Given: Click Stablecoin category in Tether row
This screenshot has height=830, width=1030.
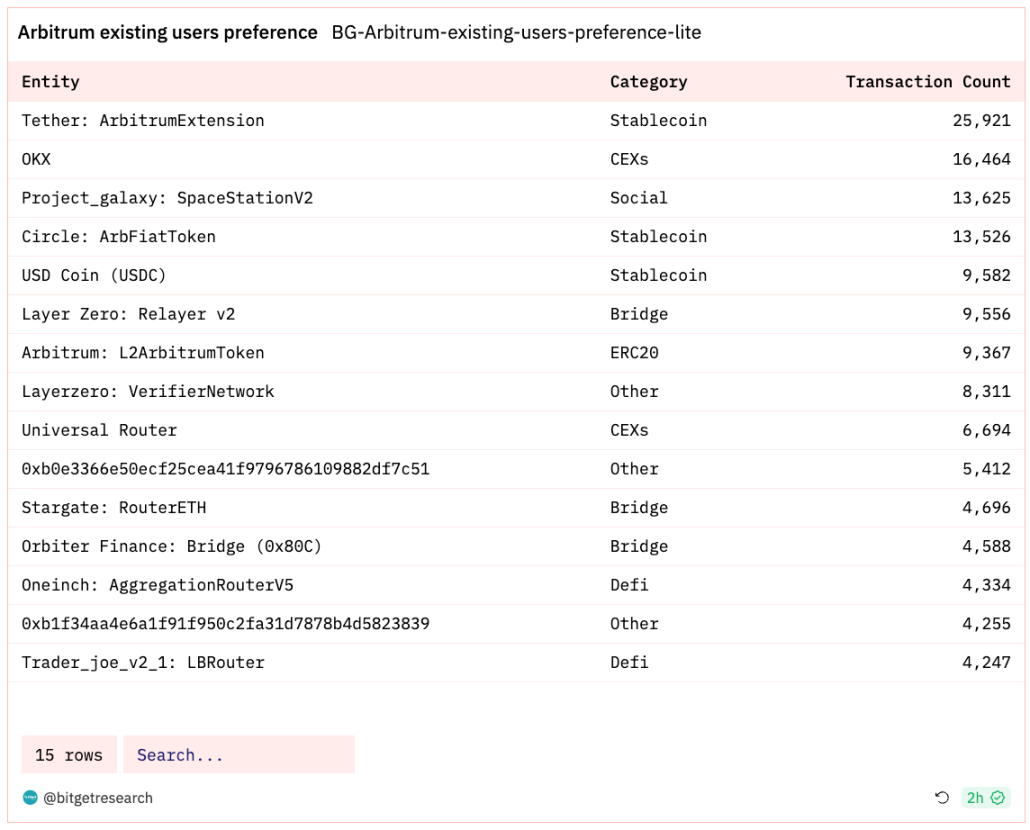Looking at the screenshot, I should (658, 120).
